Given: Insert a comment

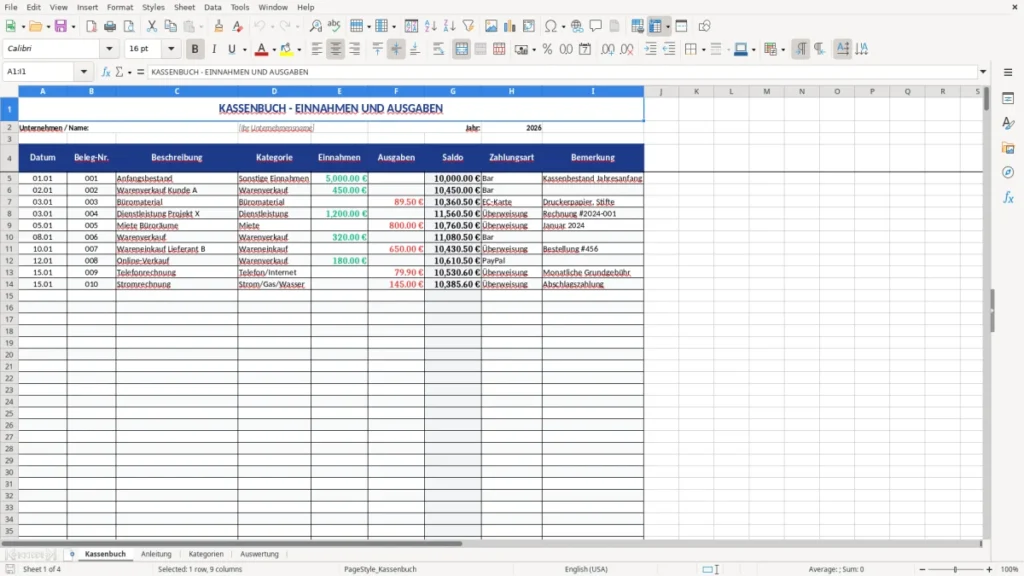Looking at the screenshot, I should pos(596,26).
